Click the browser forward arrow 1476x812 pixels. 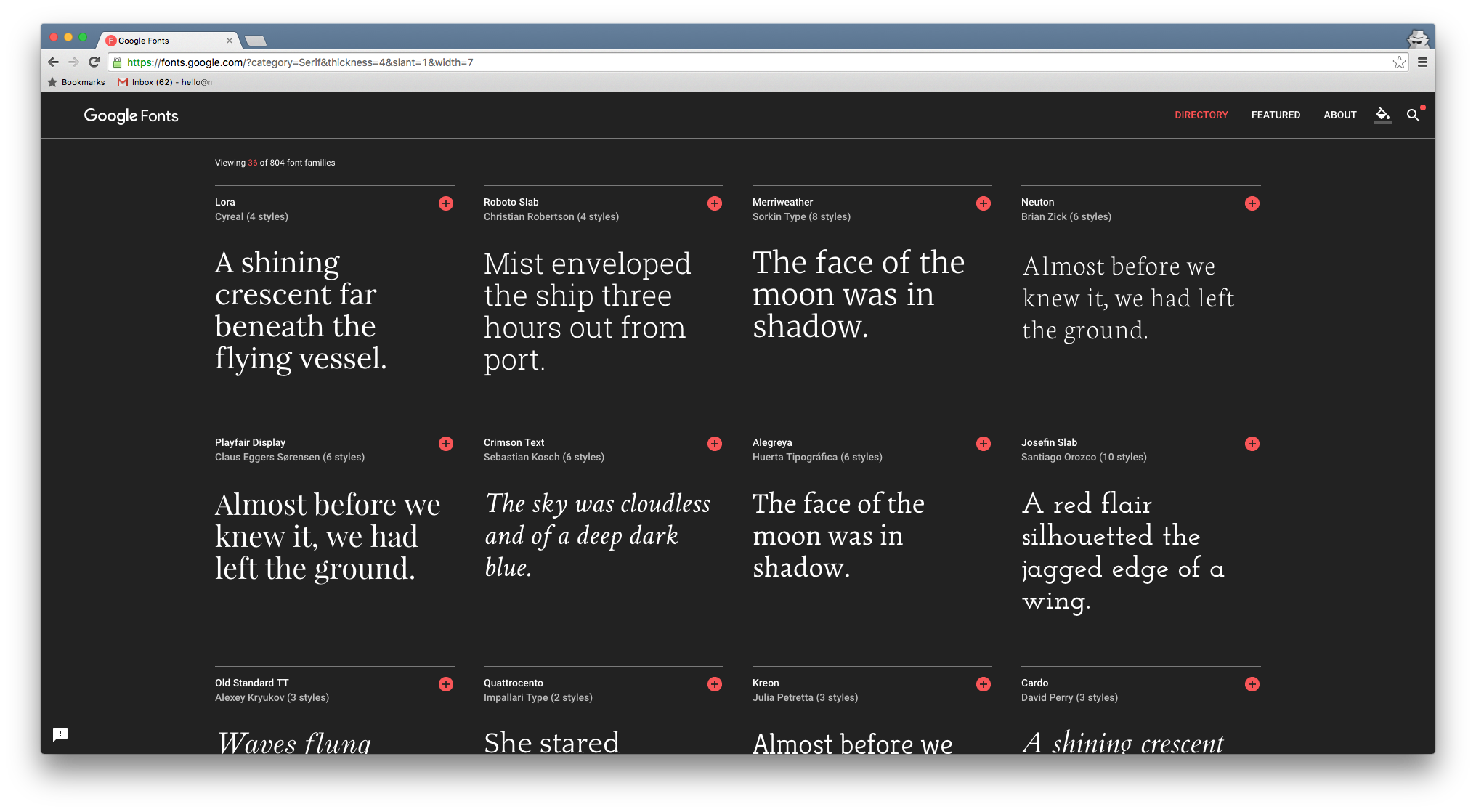73,62
